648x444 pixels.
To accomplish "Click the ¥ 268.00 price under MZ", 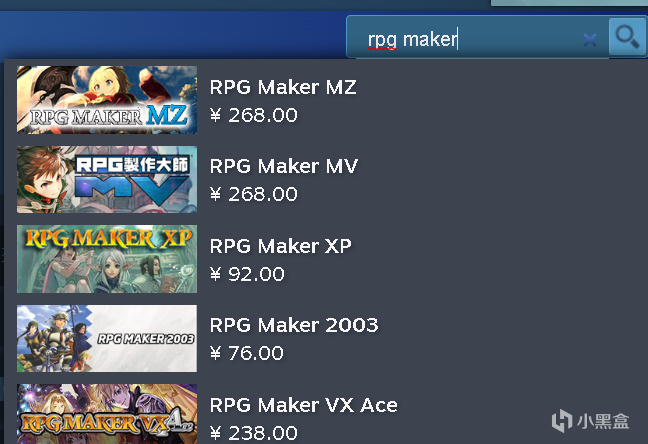I will tap(254, 115).
